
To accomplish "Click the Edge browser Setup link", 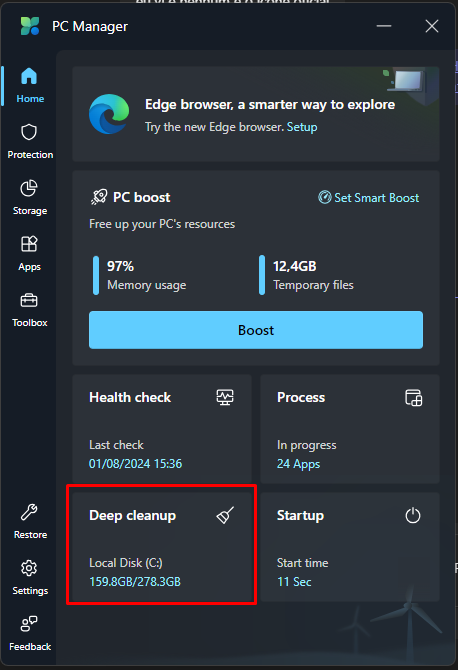I will click(302, 127).
